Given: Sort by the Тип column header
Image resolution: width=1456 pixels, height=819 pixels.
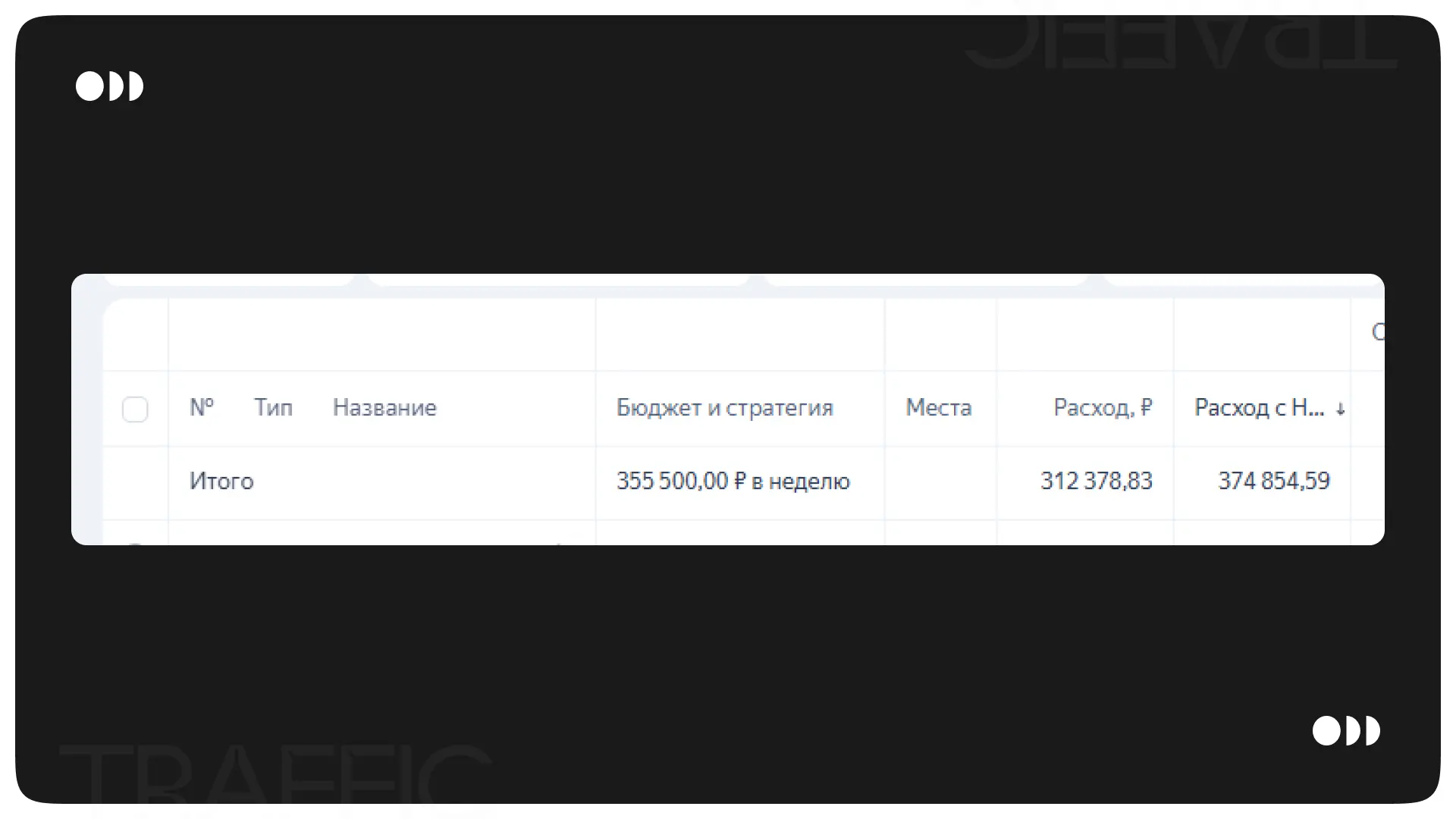Looking at the screenshot, I should [x=273, y=408].
